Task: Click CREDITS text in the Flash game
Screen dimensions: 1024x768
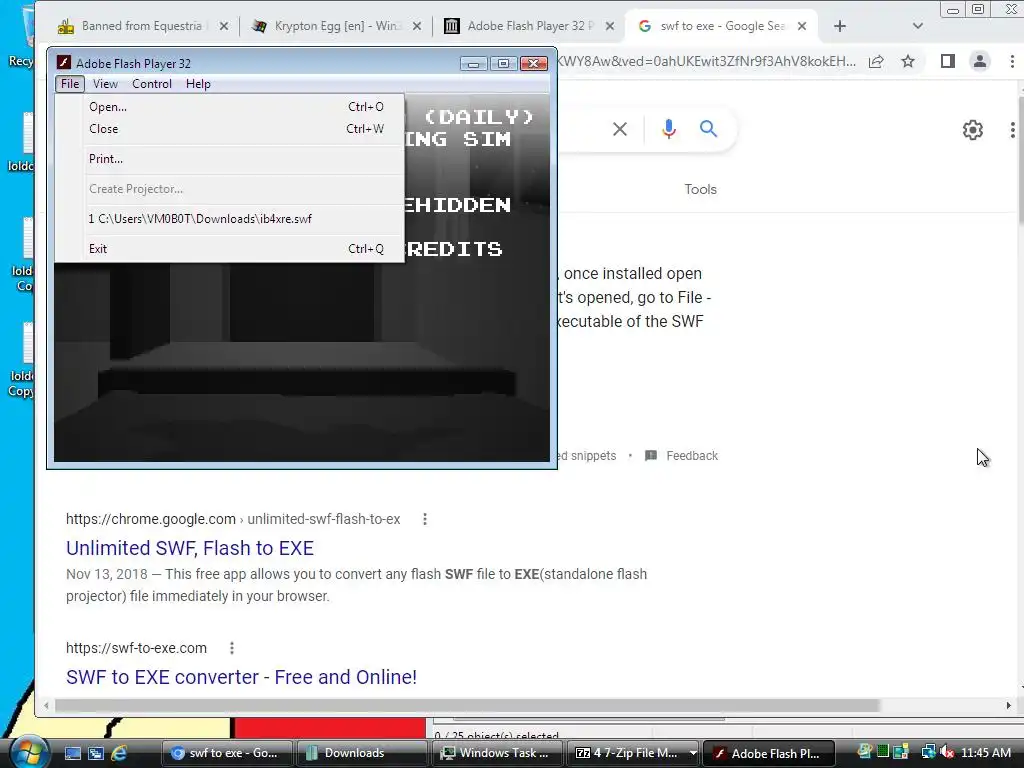Action: [x=454, y=249]
